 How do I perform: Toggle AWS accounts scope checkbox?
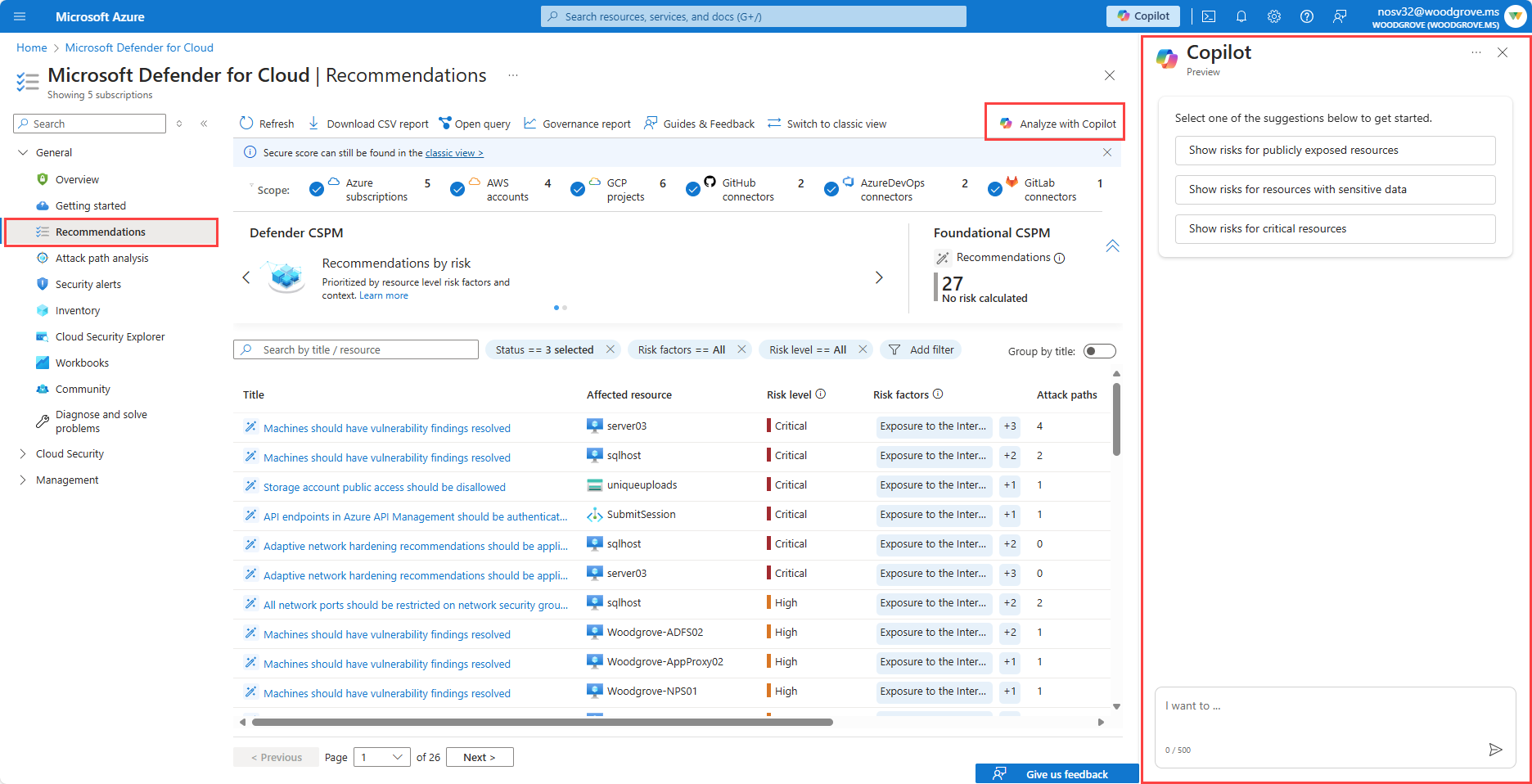[x=457, y=189]
